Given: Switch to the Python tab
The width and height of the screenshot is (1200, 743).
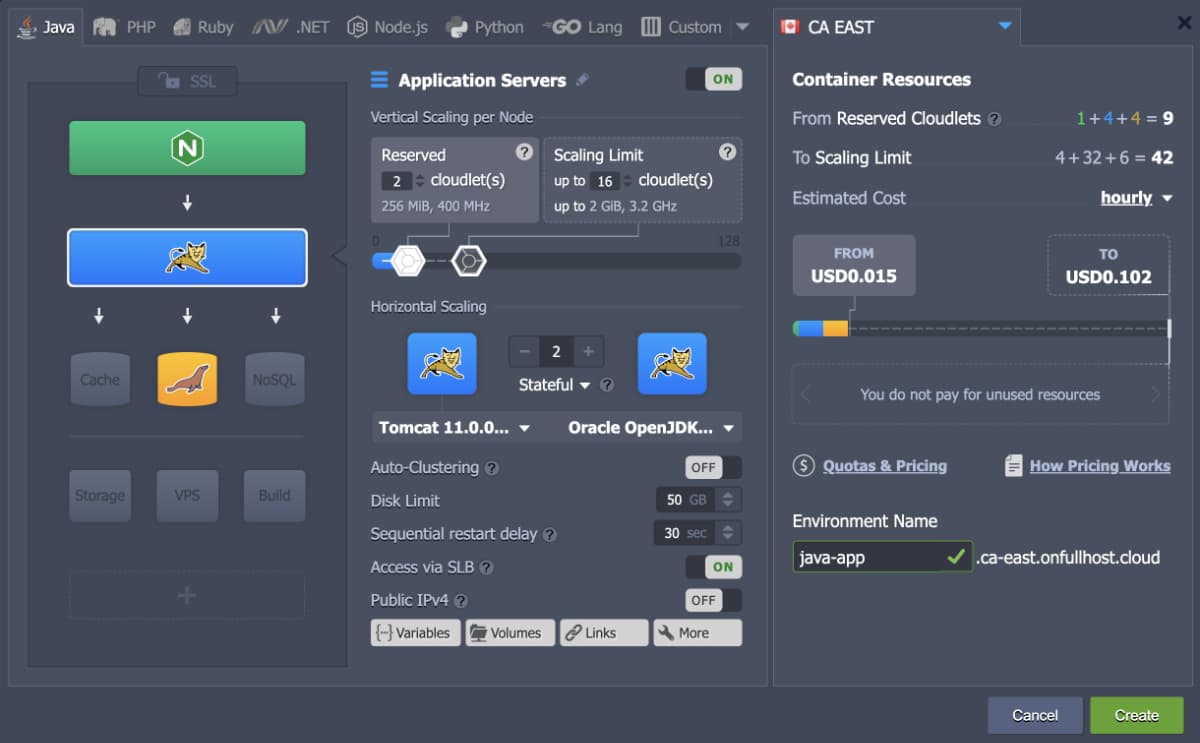Looking at the screenshot, I should click(x=485, y=27).
